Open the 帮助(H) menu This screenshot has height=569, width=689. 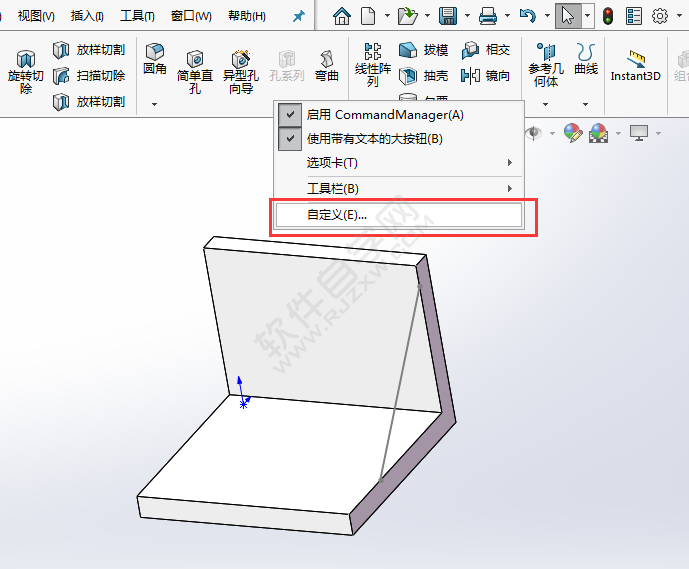click(x=247, y=17)
